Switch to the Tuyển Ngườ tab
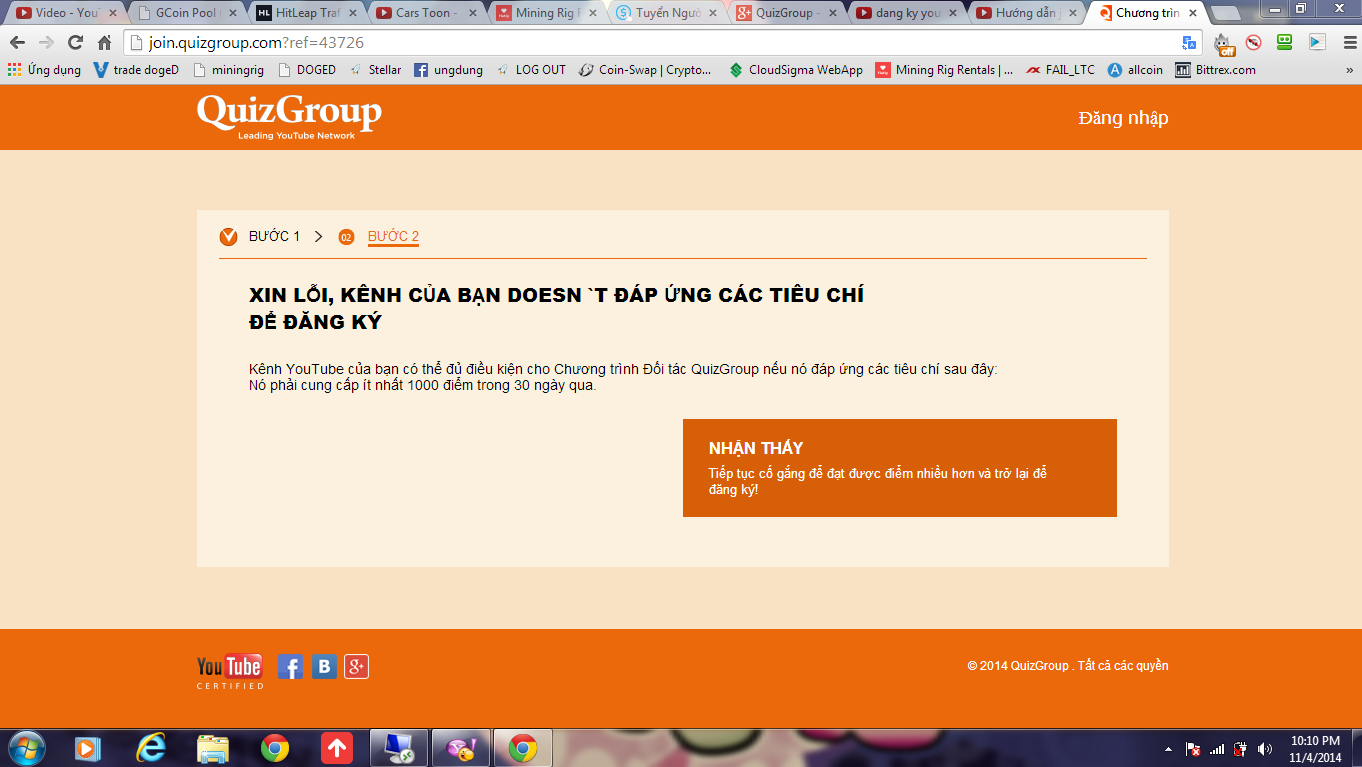Viewport: 1362px width, 767px height. [668, 13]
